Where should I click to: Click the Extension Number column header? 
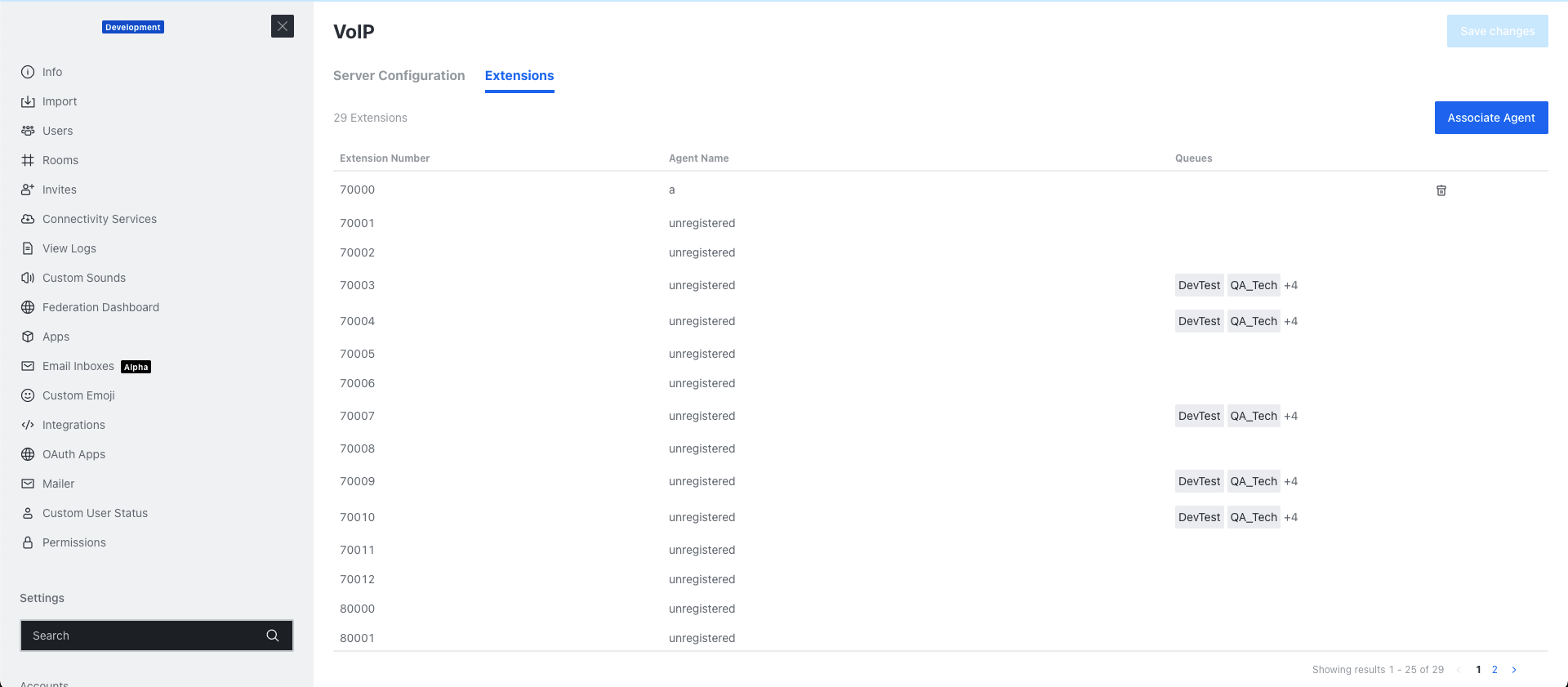385,158
